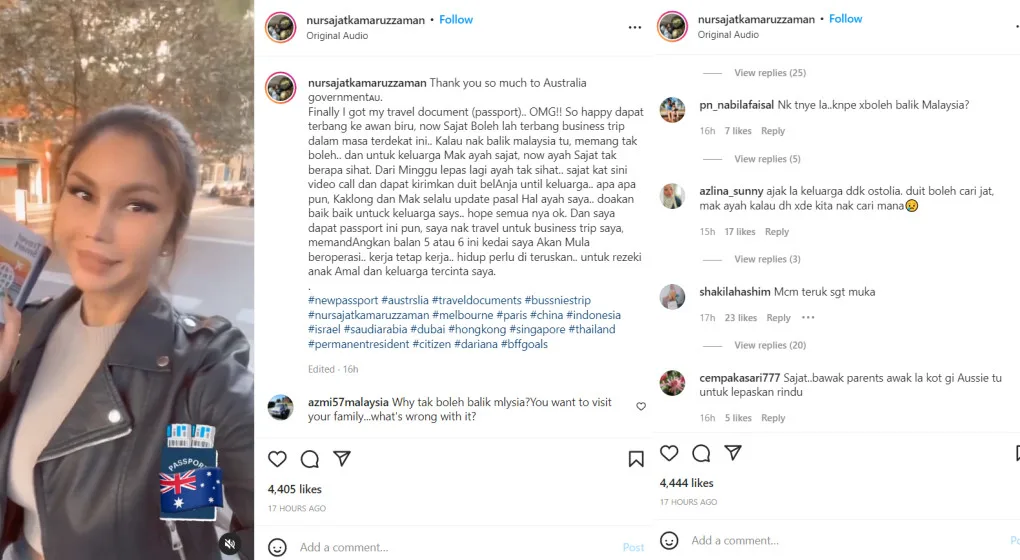Save the post with the bookmark icon
The width and height of the screenshot is (1020, 560).
click(636, 459)
